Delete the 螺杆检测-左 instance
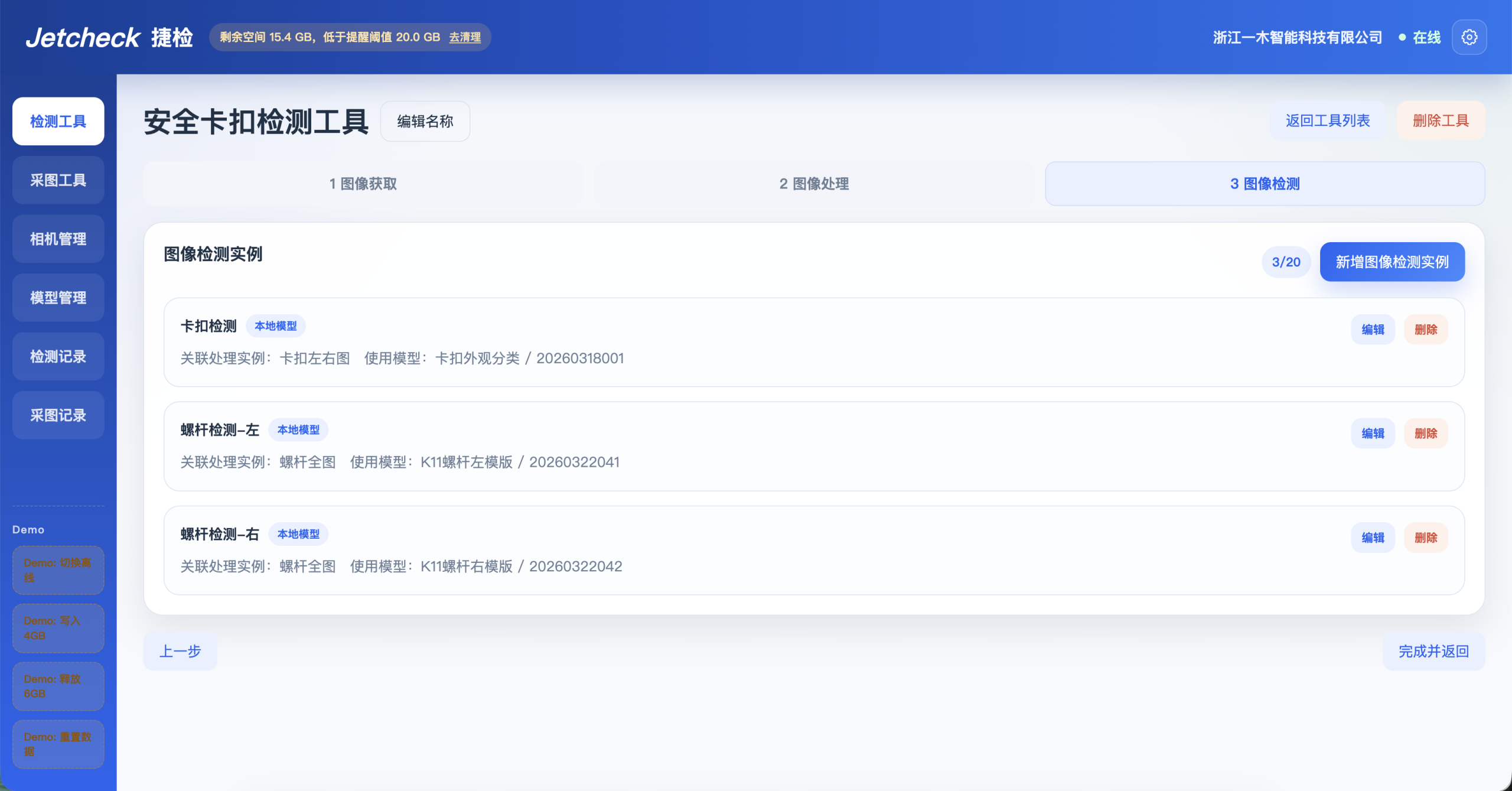The width and height of the screenshot is (1512, 791). tap(1426, 434)
